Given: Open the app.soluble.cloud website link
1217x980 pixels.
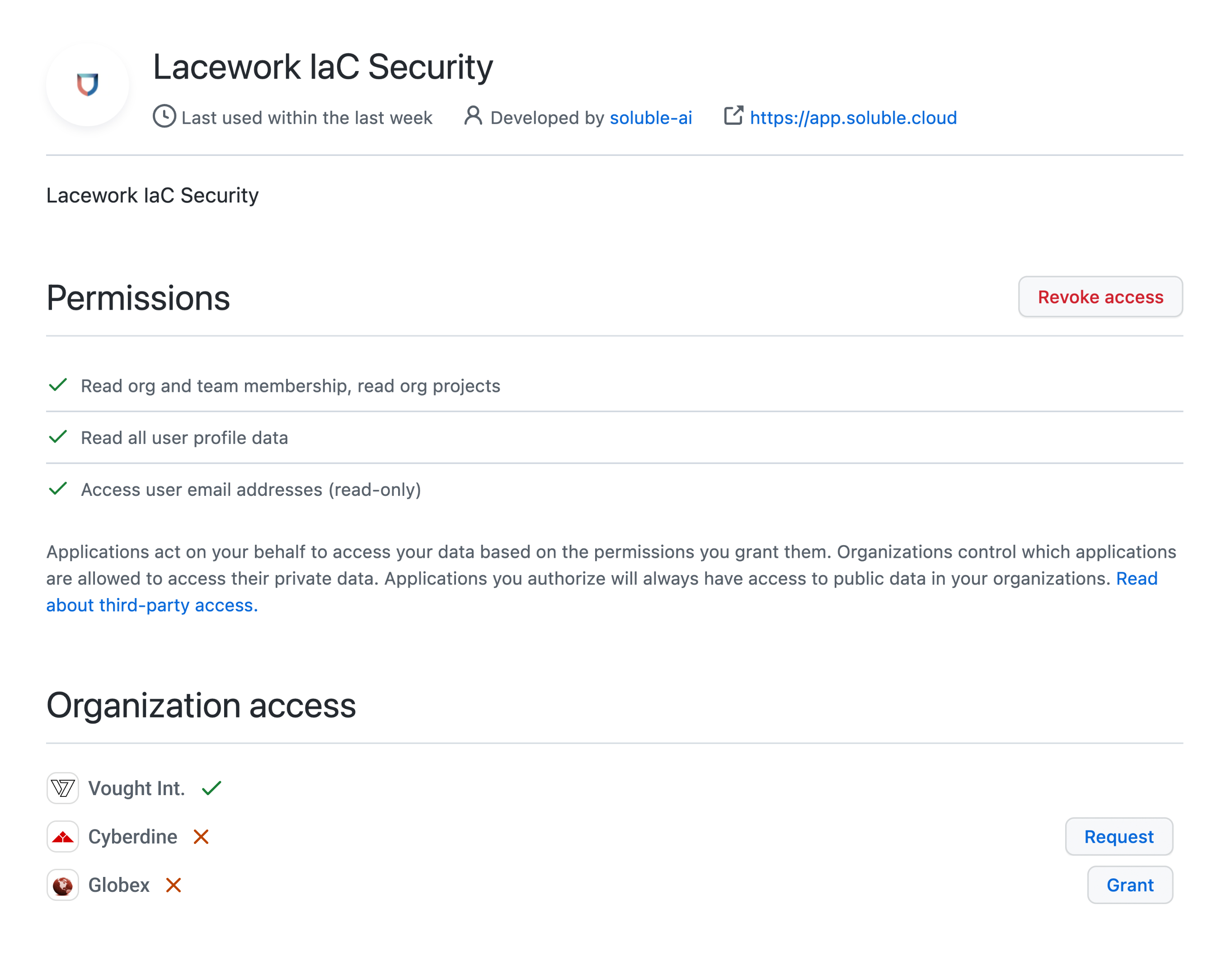Looking at the screenshot, I should coord(853,118).
